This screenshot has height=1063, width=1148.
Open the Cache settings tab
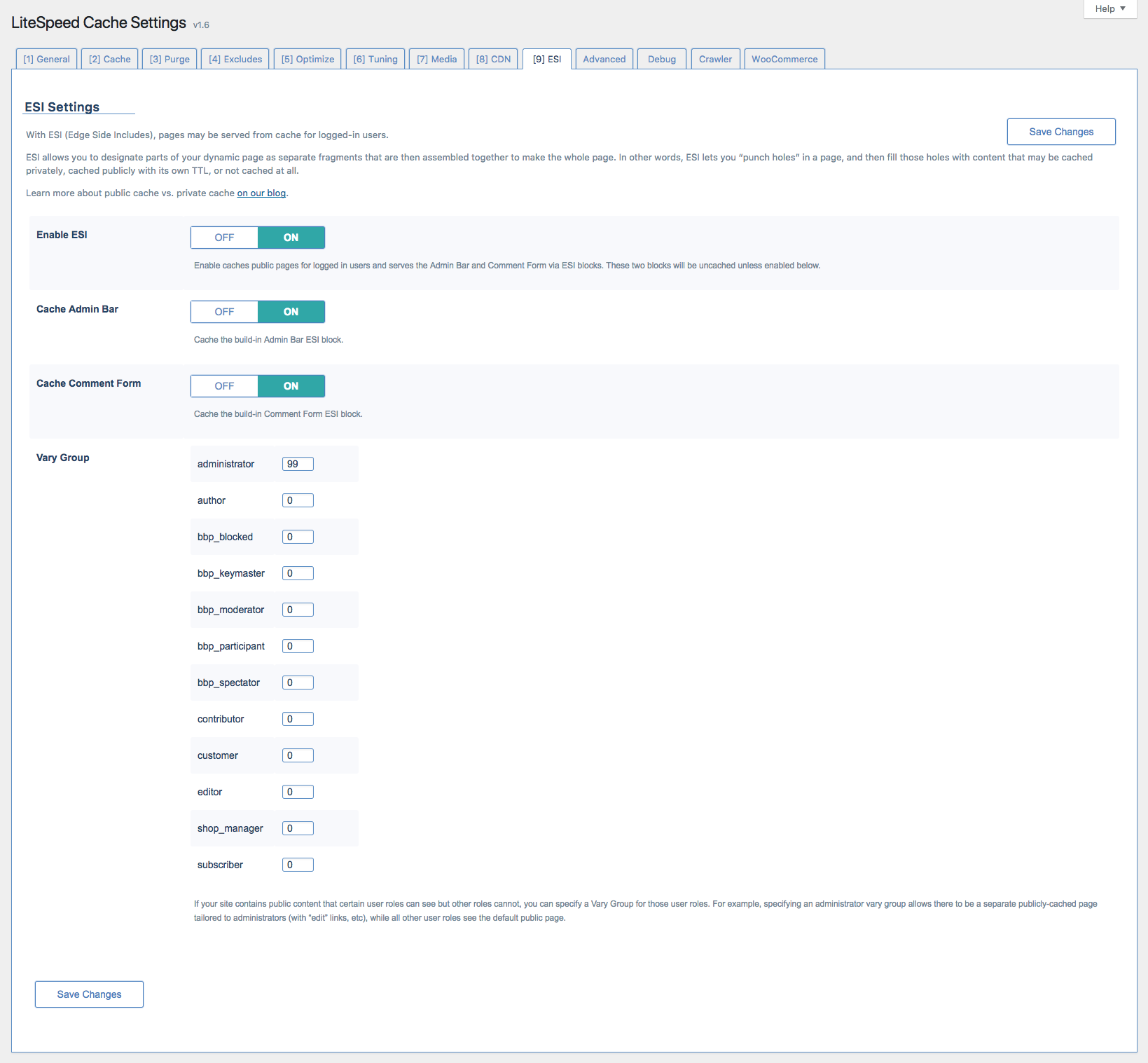coord(110,59)
